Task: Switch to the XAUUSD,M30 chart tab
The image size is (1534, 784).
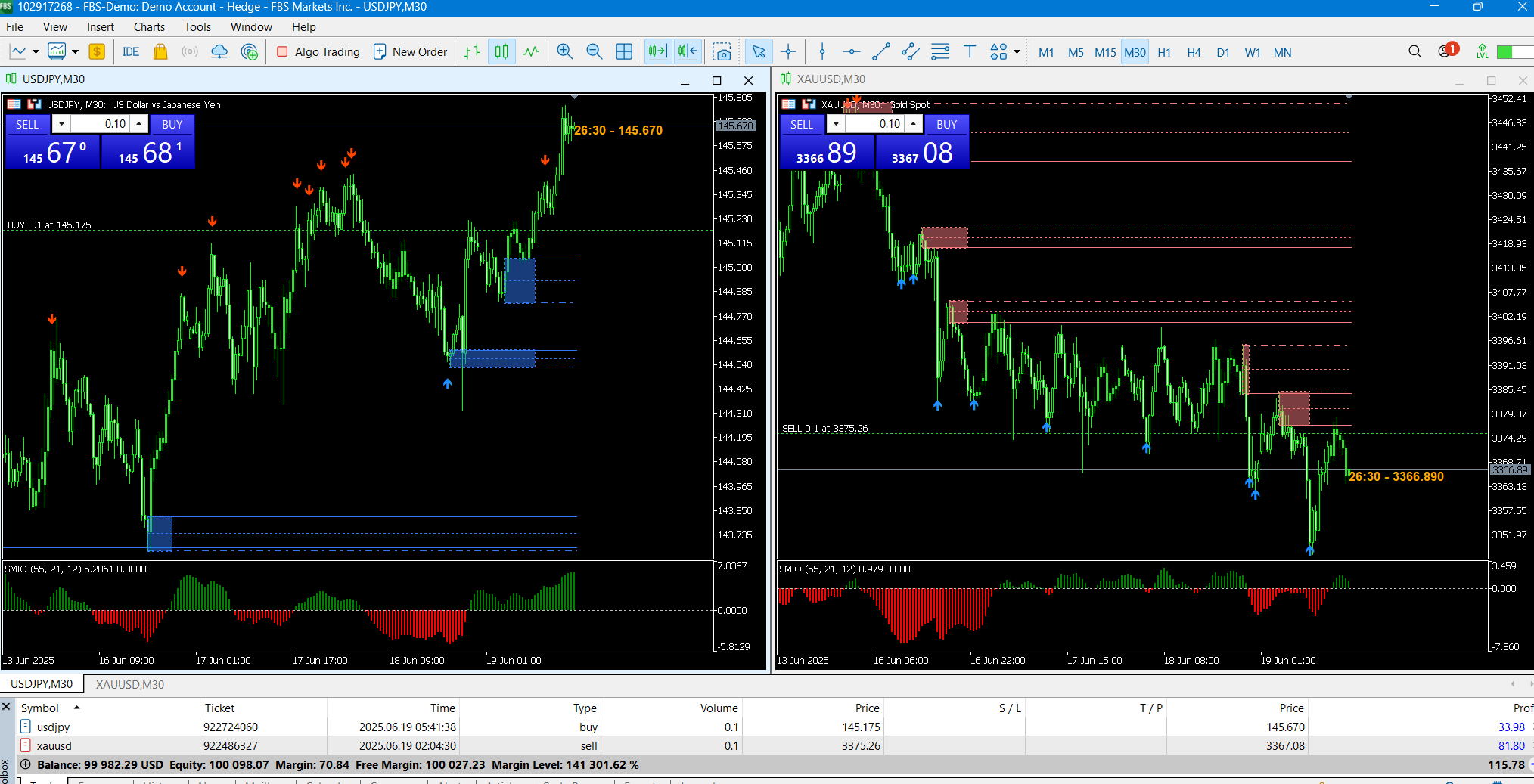Action: click(x=129, y=684)
